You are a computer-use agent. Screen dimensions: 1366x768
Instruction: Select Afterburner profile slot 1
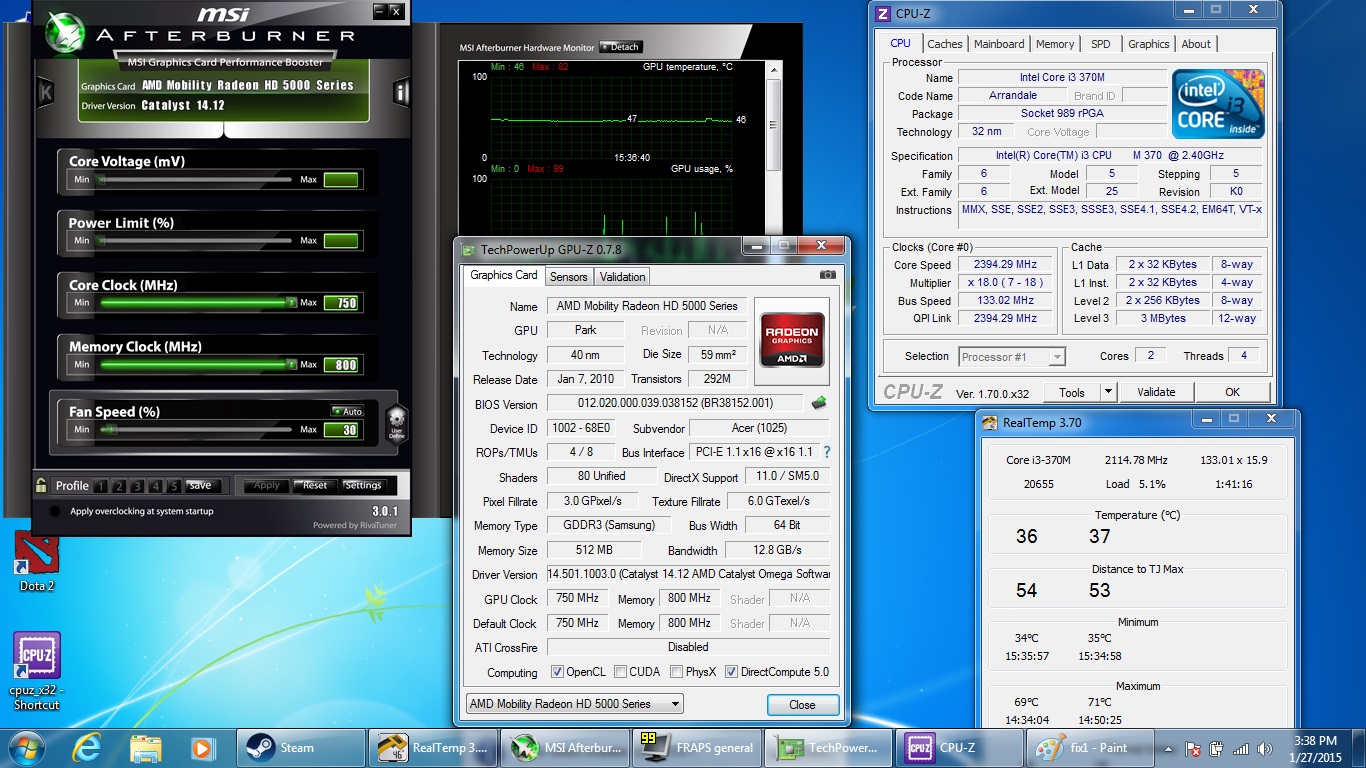(x=102, y=486)
